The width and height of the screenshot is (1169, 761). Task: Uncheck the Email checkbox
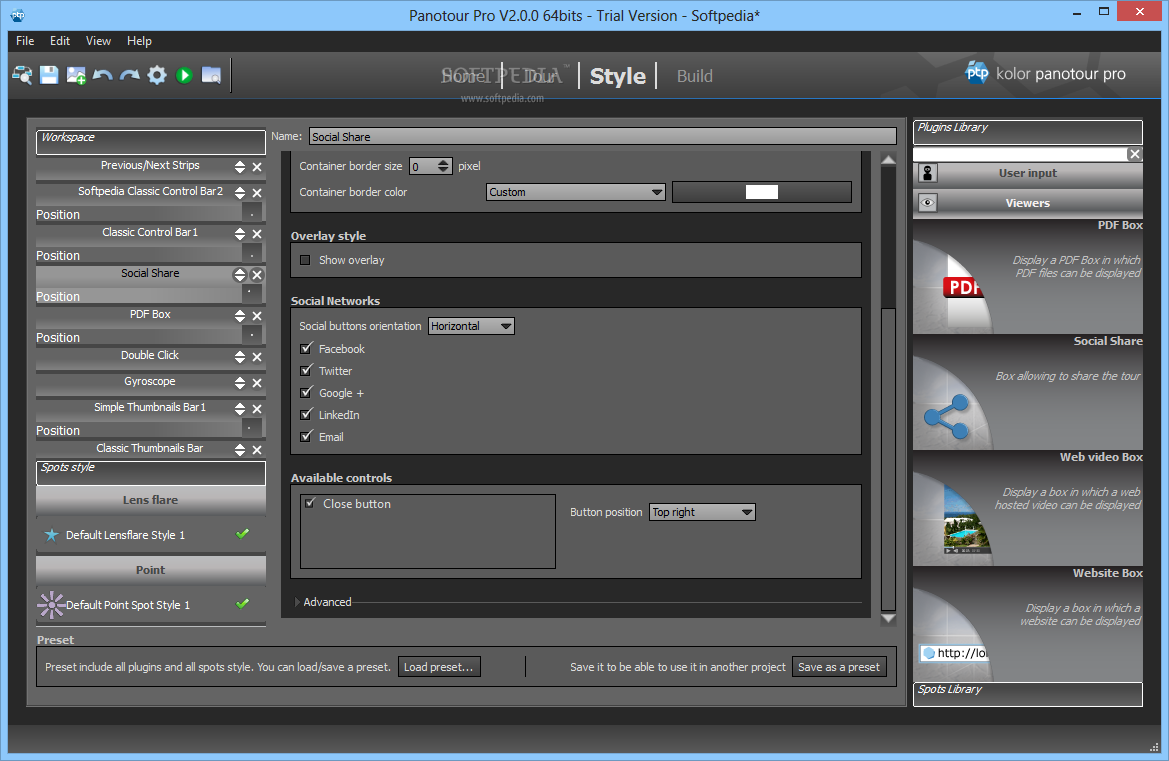306,436
